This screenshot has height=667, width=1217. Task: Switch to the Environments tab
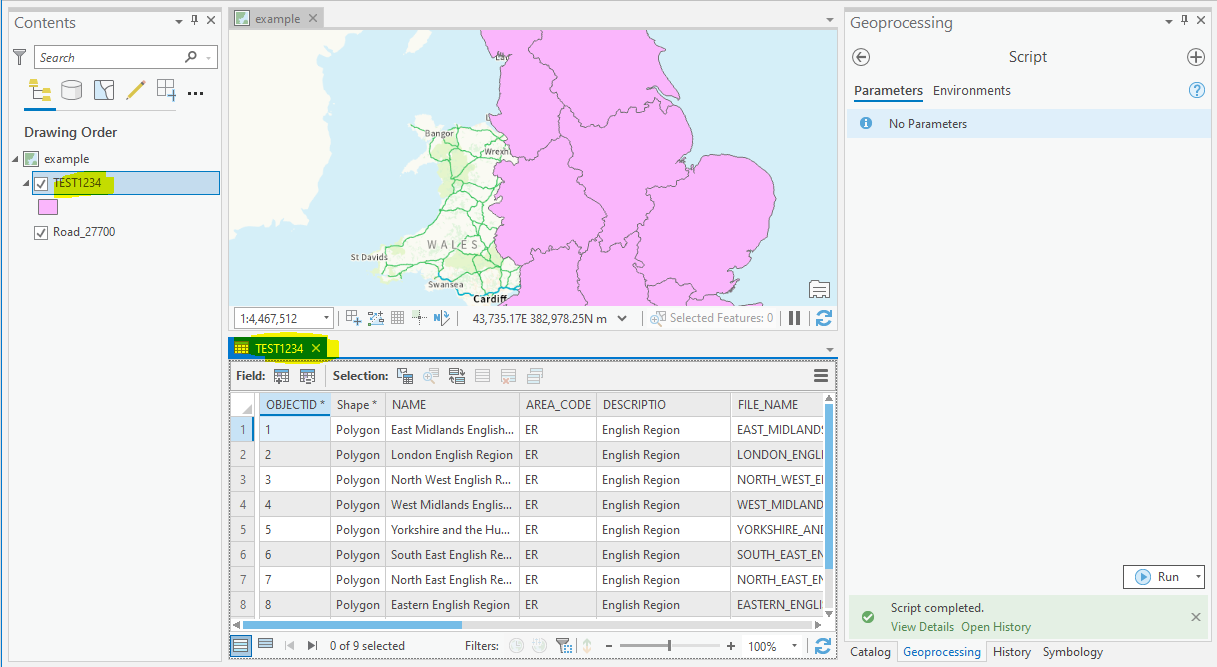(x=971, y=90)
